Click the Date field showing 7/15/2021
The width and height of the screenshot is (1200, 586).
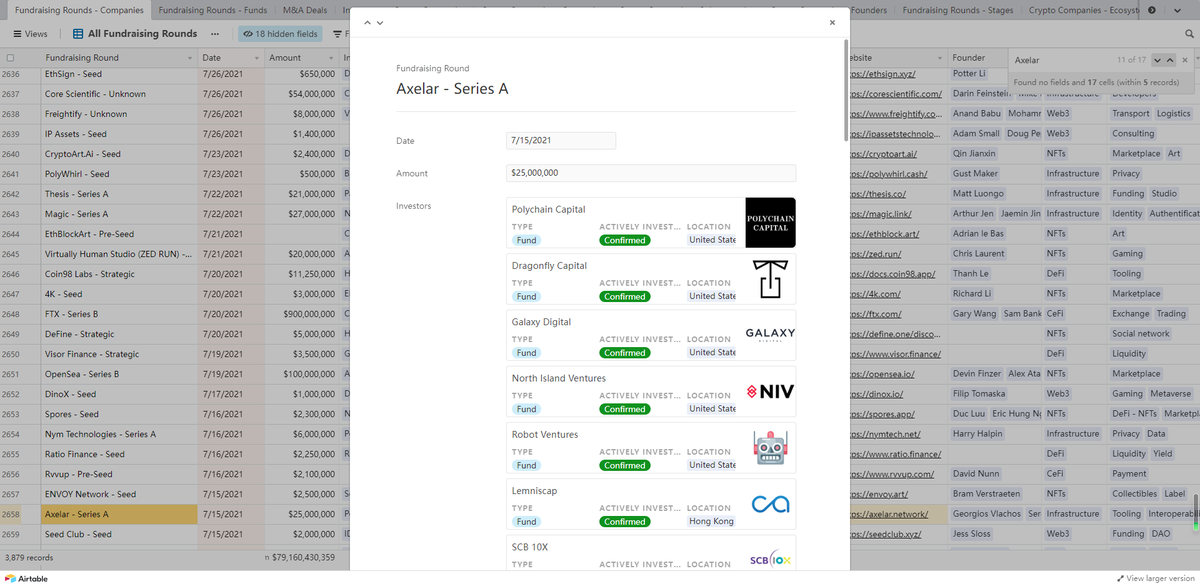pyautogui.click(x=561, y=141)
